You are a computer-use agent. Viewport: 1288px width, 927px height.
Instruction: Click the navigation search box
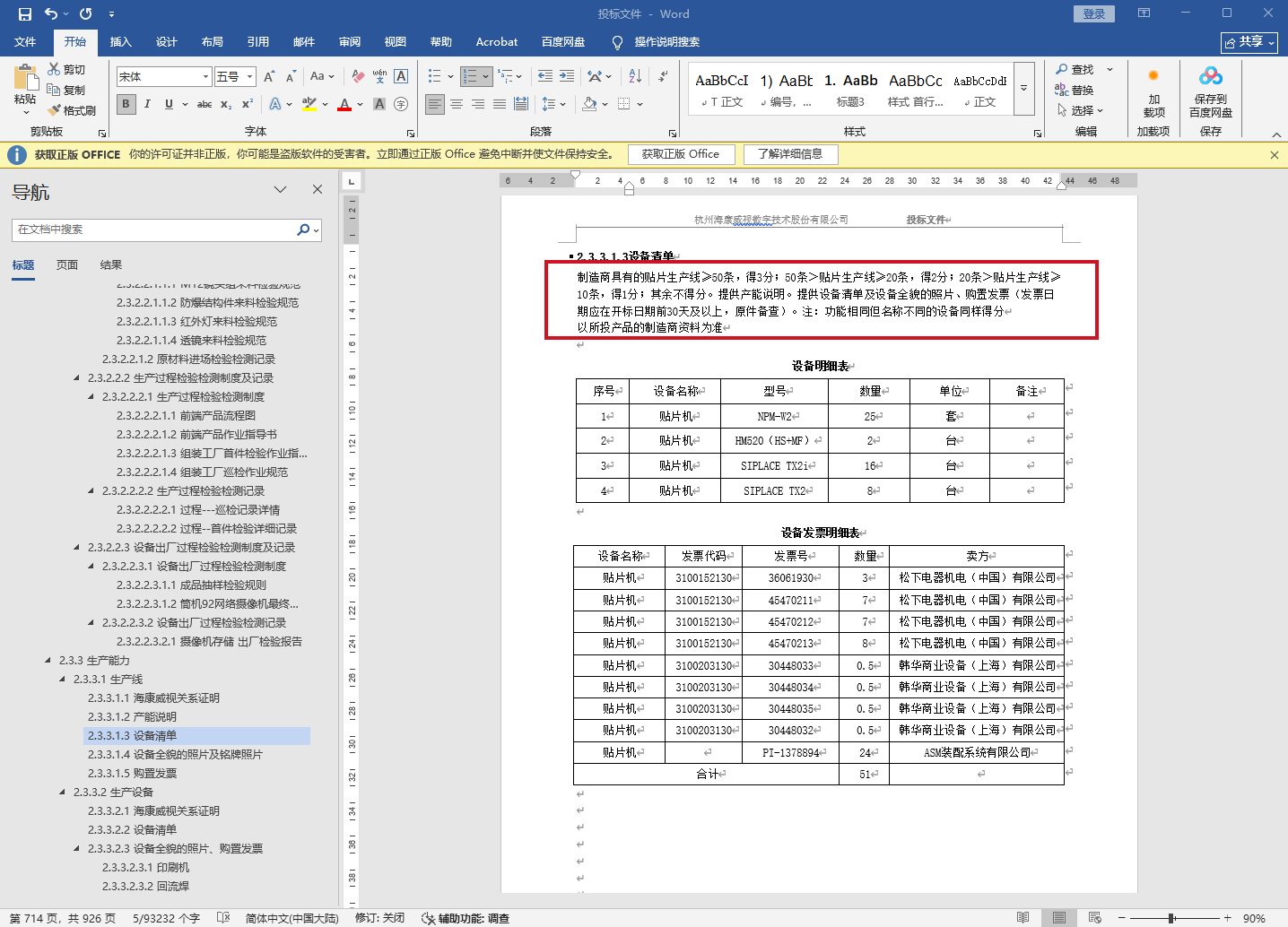(x=154, y=230)
